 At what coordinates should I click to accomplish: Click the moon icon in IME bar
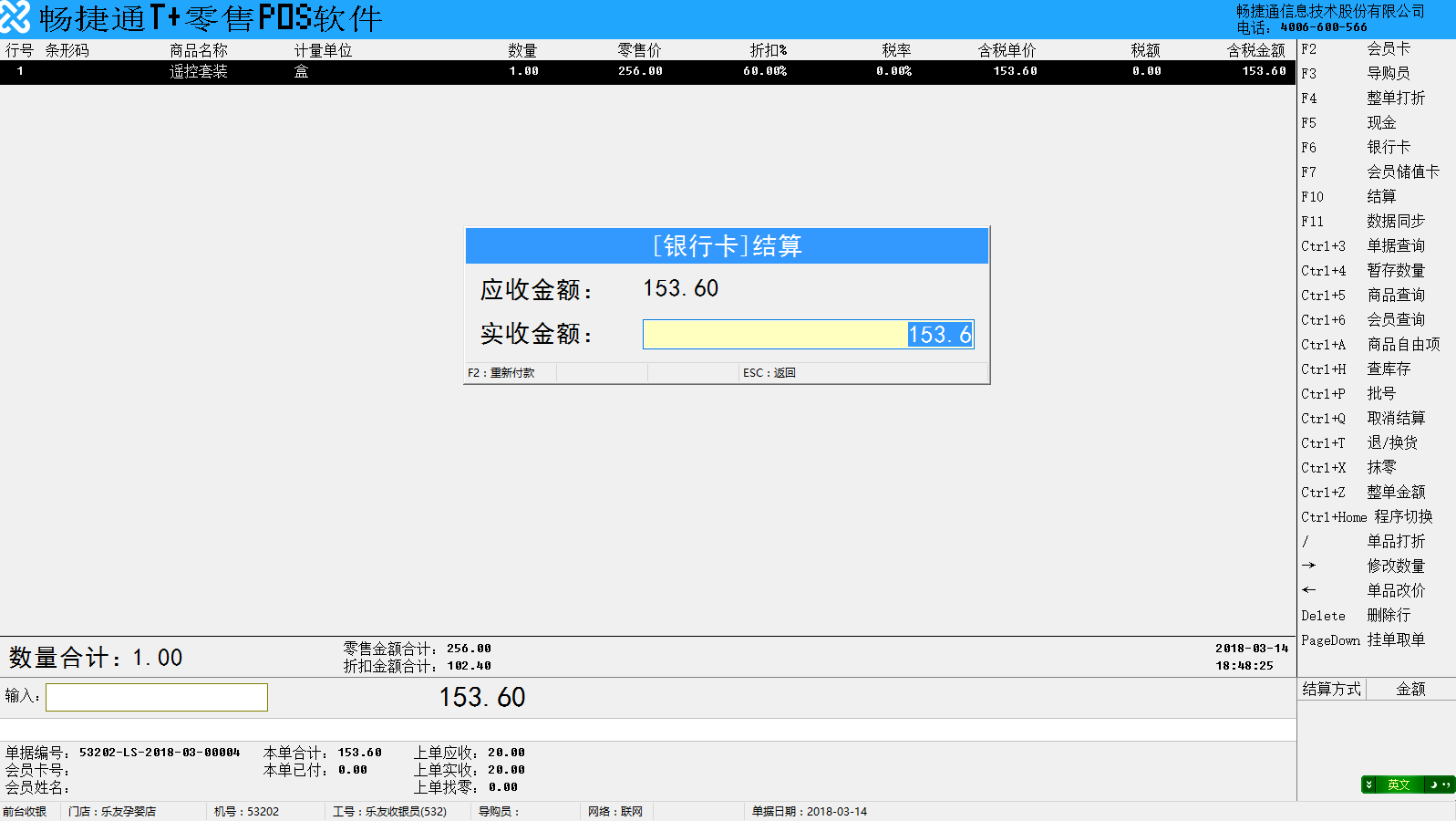coord(1435,785)
